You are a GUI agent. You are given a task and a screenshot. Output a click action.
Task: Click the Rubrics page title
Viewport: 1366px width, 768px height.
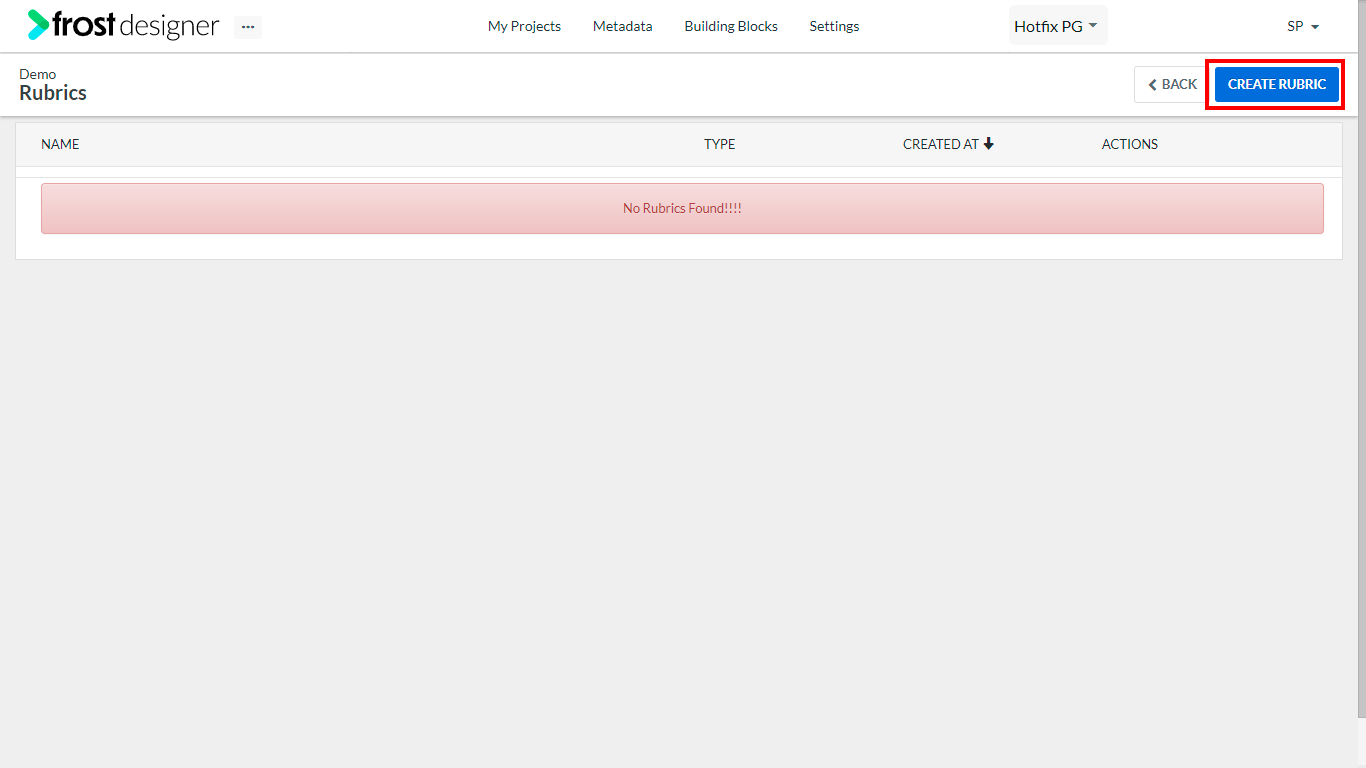[x=53, y=93]
